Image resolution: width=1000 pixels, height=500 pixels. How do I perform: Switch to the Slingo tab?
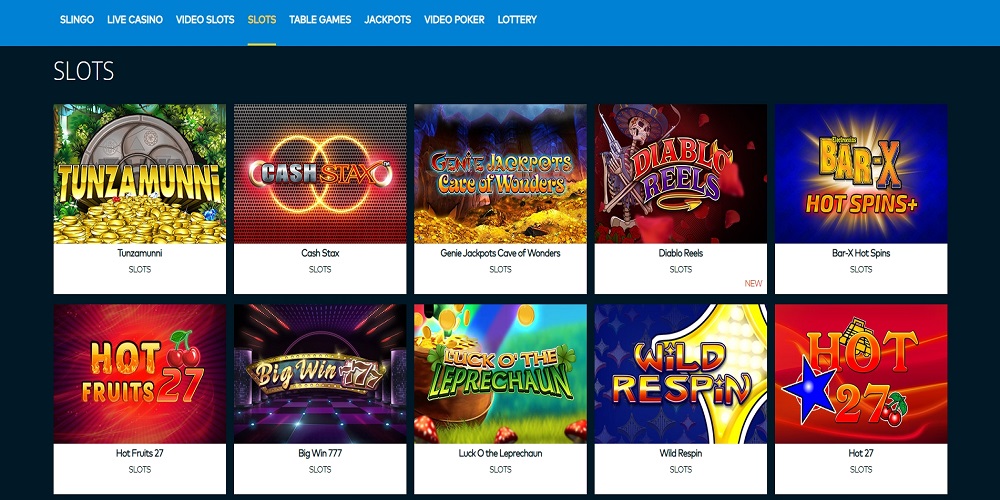click(77, 20)
